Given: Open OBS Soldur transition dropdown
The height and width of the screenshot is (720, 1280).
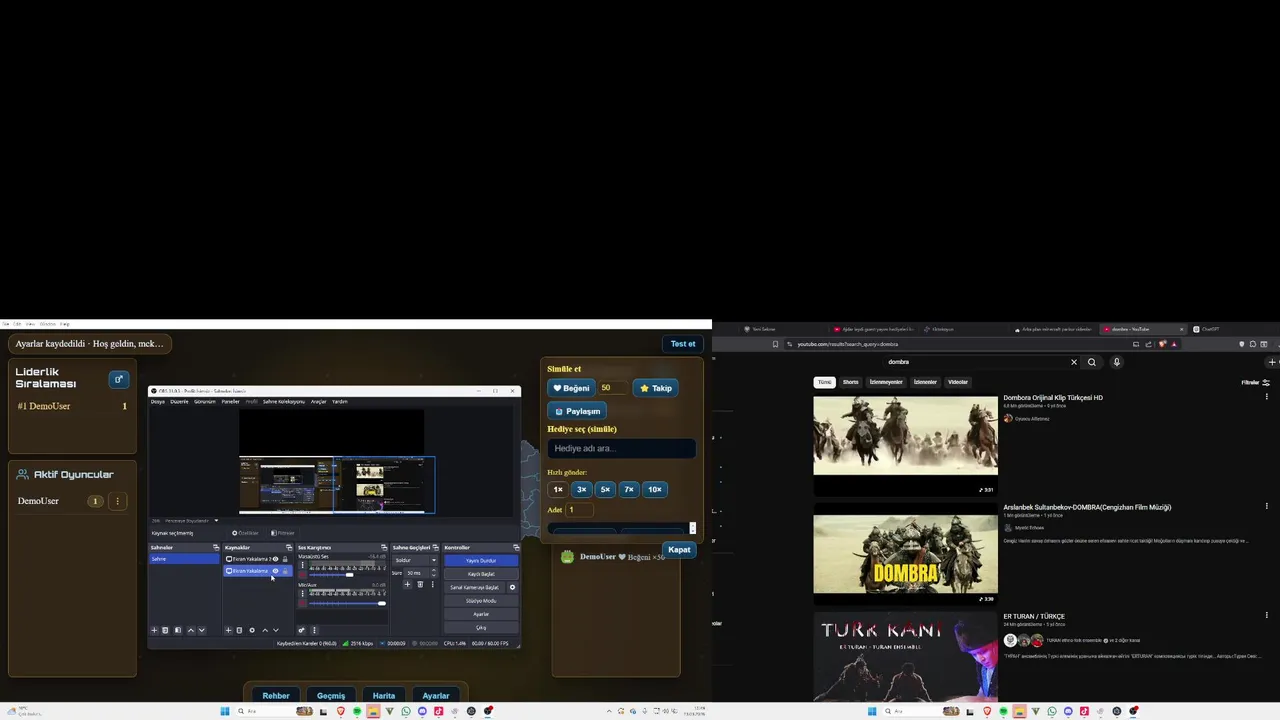Looking at the screenshot, I should [x=415, y=560].
